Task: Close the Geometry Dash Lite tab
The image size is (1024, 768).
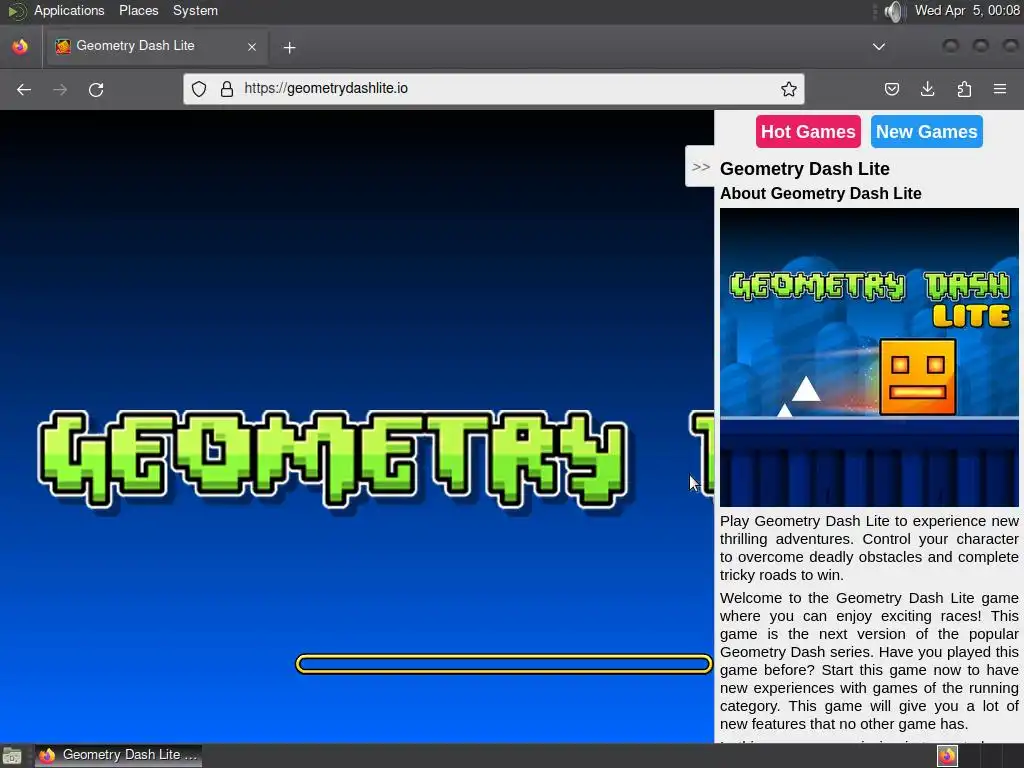Action: pos(251,47)
